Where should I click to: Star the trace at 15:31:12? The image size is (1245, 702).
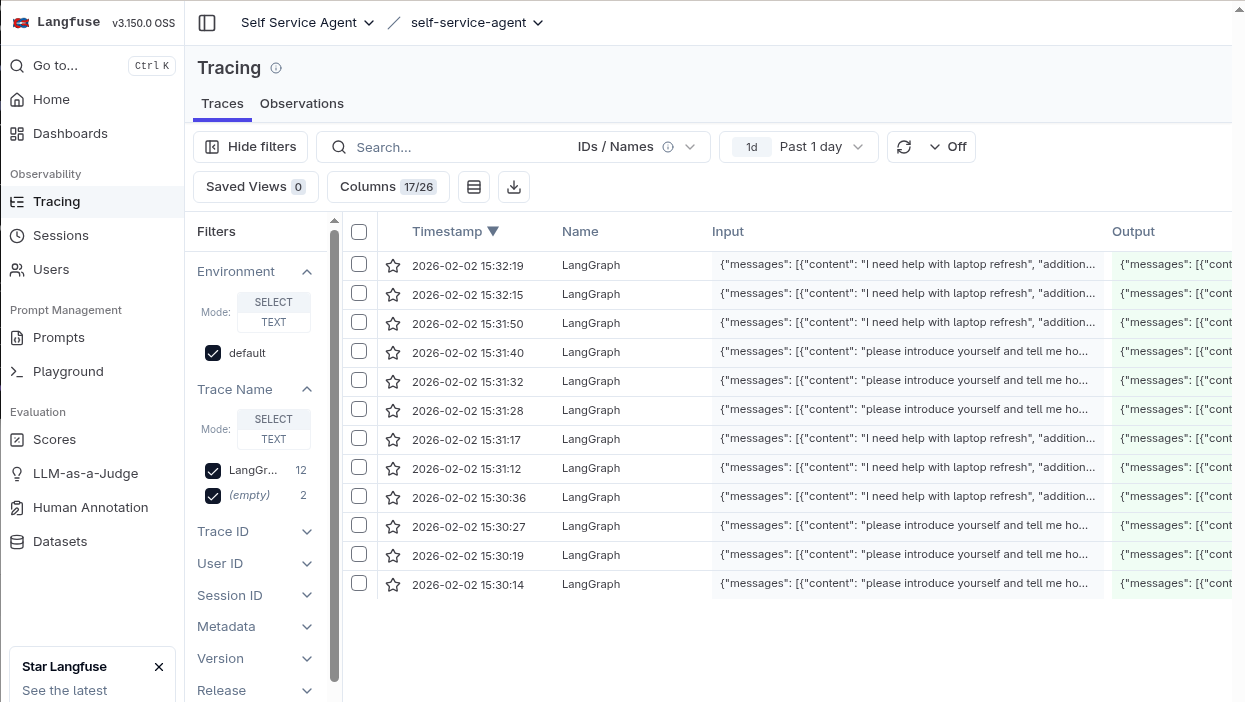tap(393, 469)
